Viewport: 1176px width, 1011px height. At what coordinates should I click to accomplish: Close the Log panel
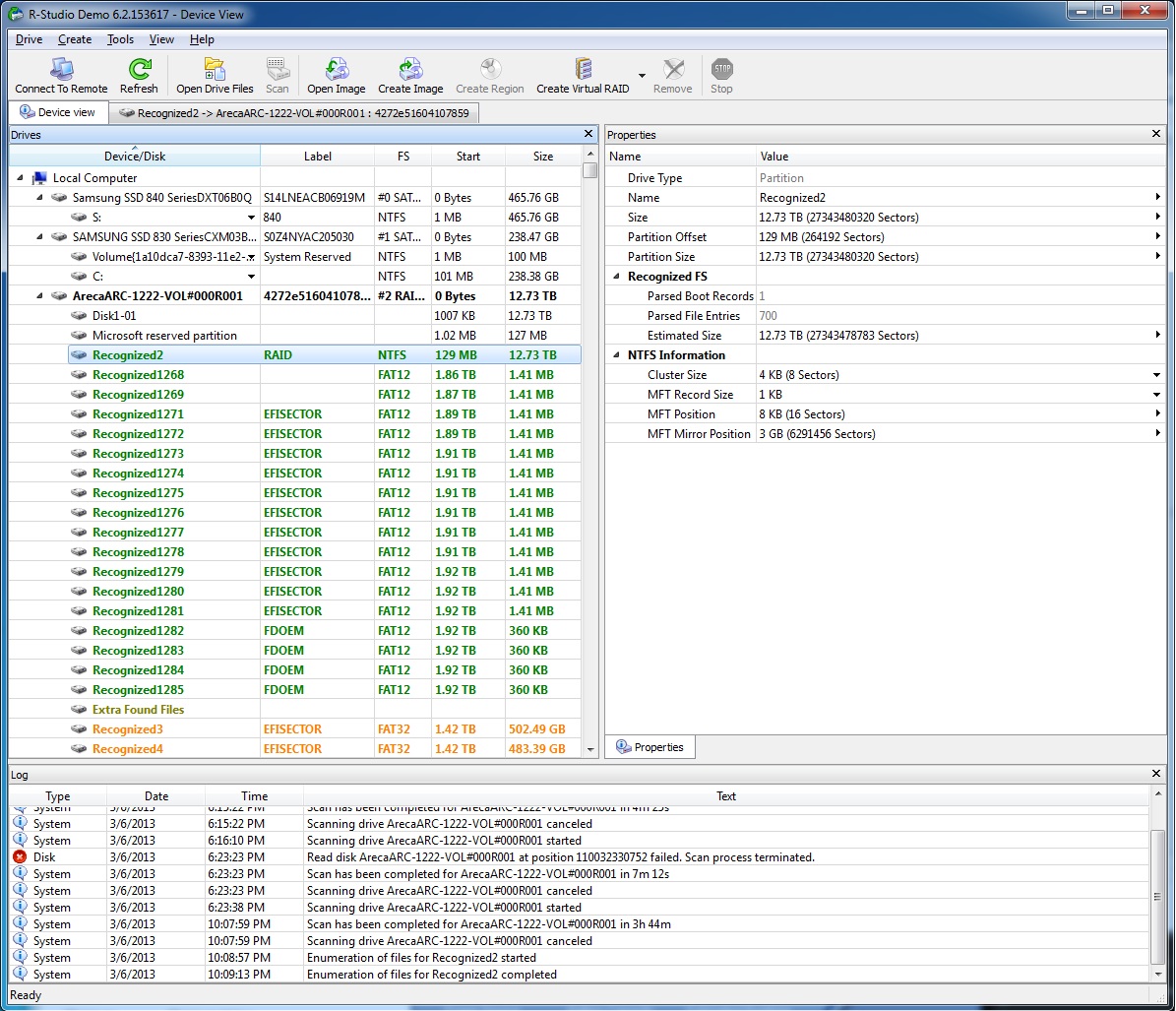1155,773
